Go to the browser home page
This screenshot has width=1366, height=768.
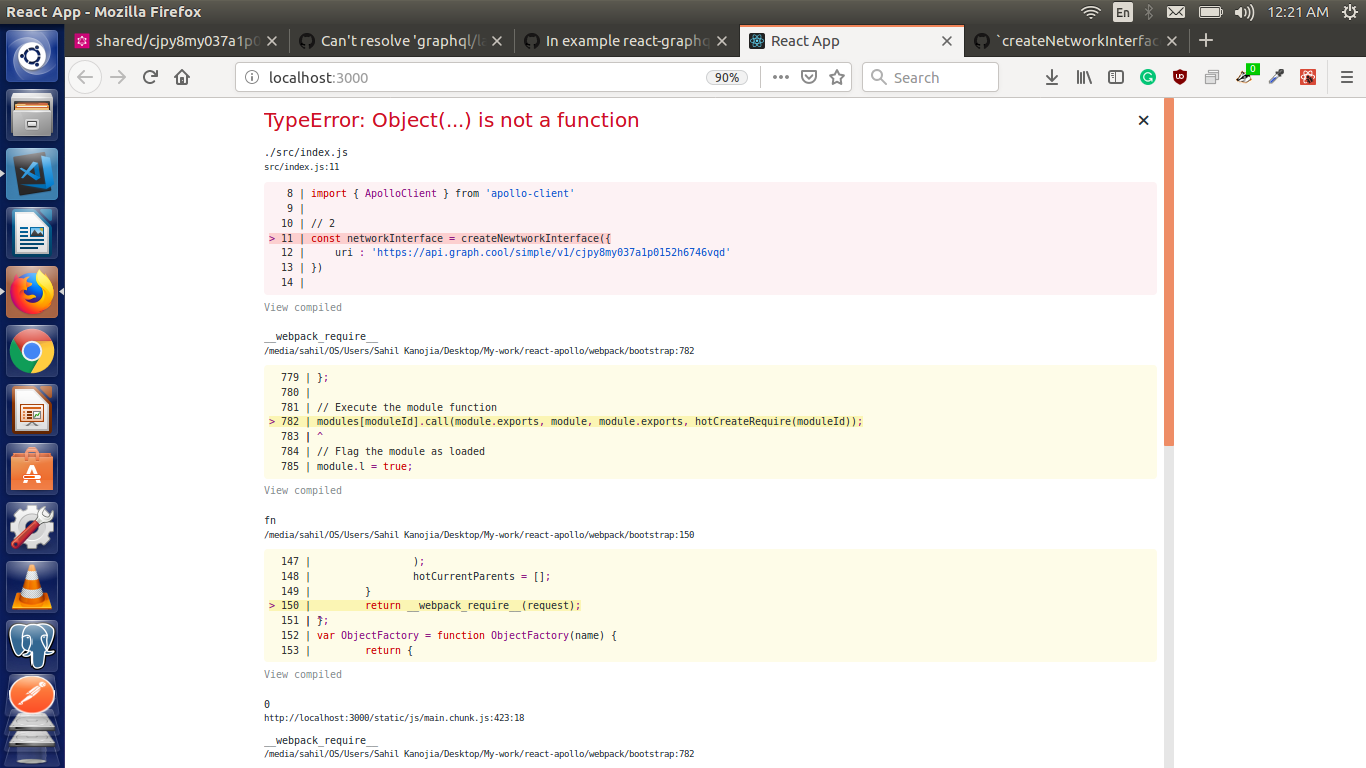(x=182, y=77)
